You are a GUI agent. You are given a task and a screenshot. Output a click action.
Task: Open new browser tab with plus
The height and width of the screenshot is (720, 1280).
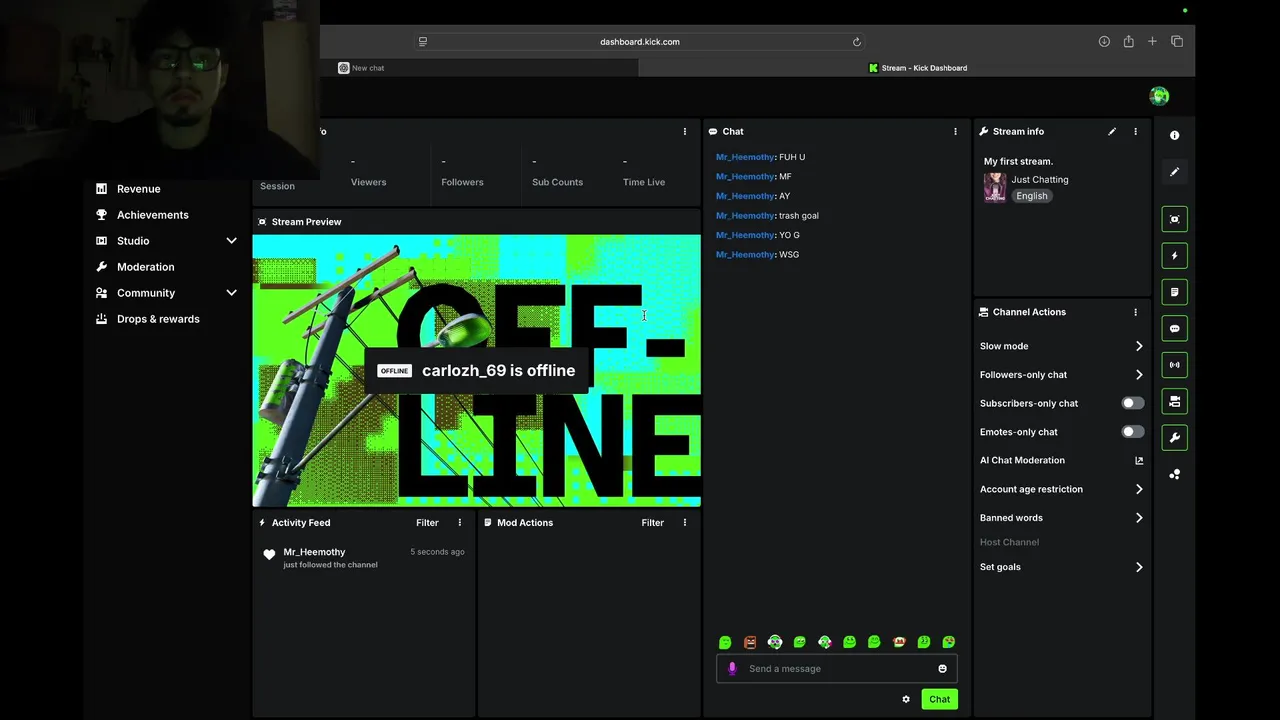click(x=1152, y=41)
